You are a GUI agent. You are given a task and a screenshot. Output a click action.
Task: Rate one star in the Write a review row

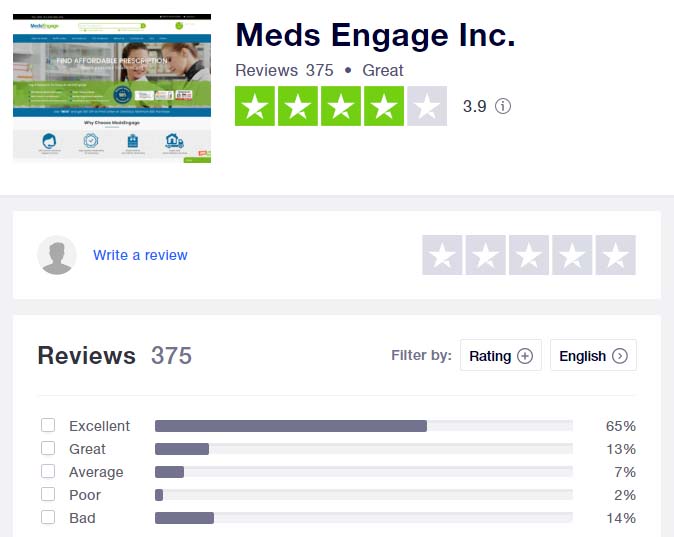coord(442,255)
